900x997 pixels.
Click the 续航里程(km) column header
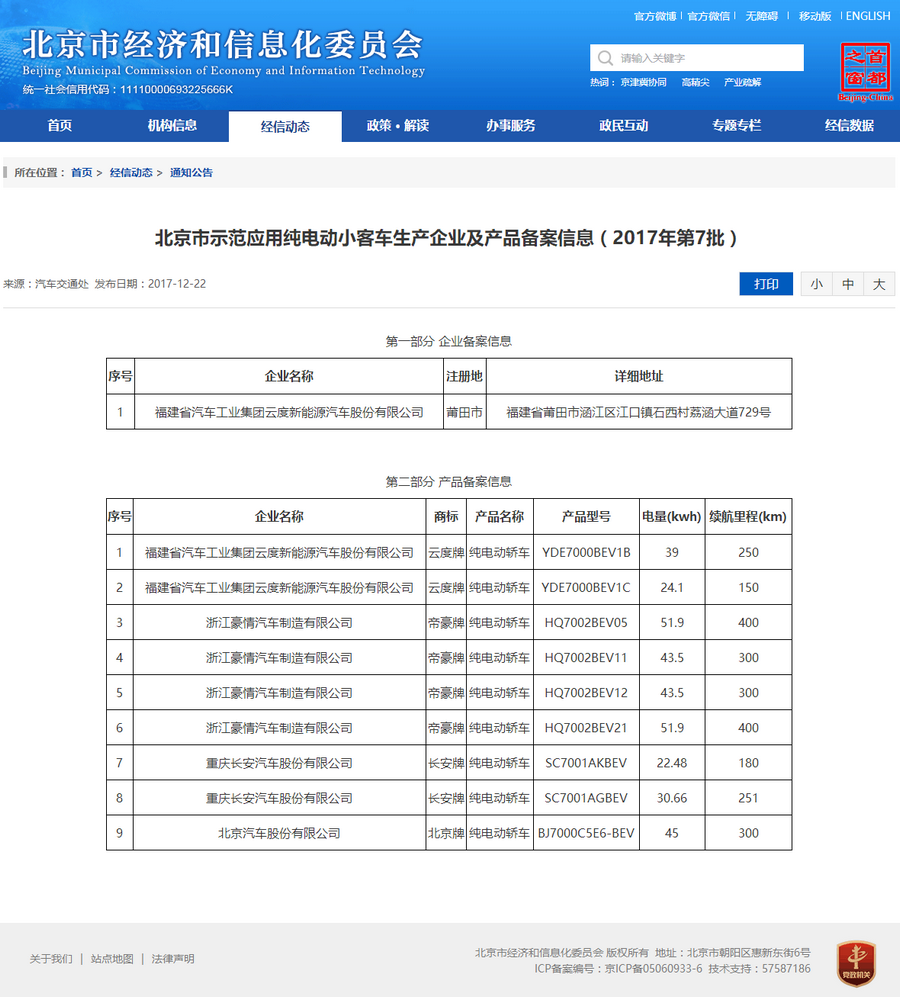pos(748,516)
